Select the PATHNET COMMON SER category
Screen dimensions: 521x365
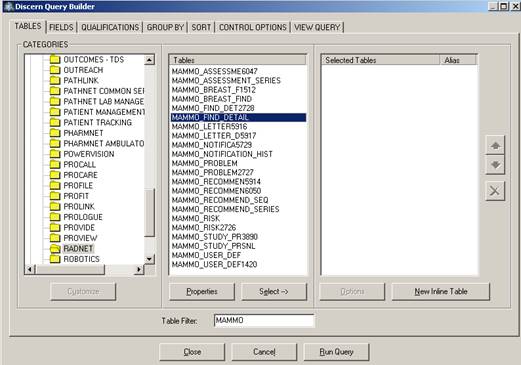click(104, 91)
